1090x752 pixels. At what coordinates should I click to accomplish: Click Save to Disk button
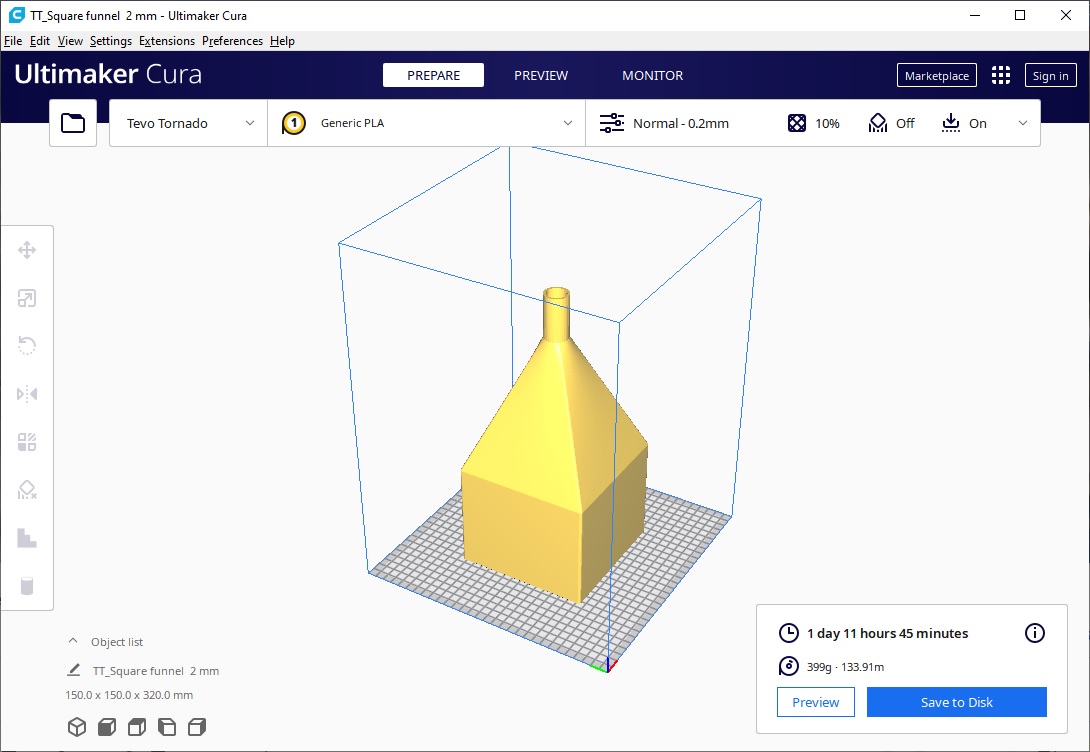[956, 702]
